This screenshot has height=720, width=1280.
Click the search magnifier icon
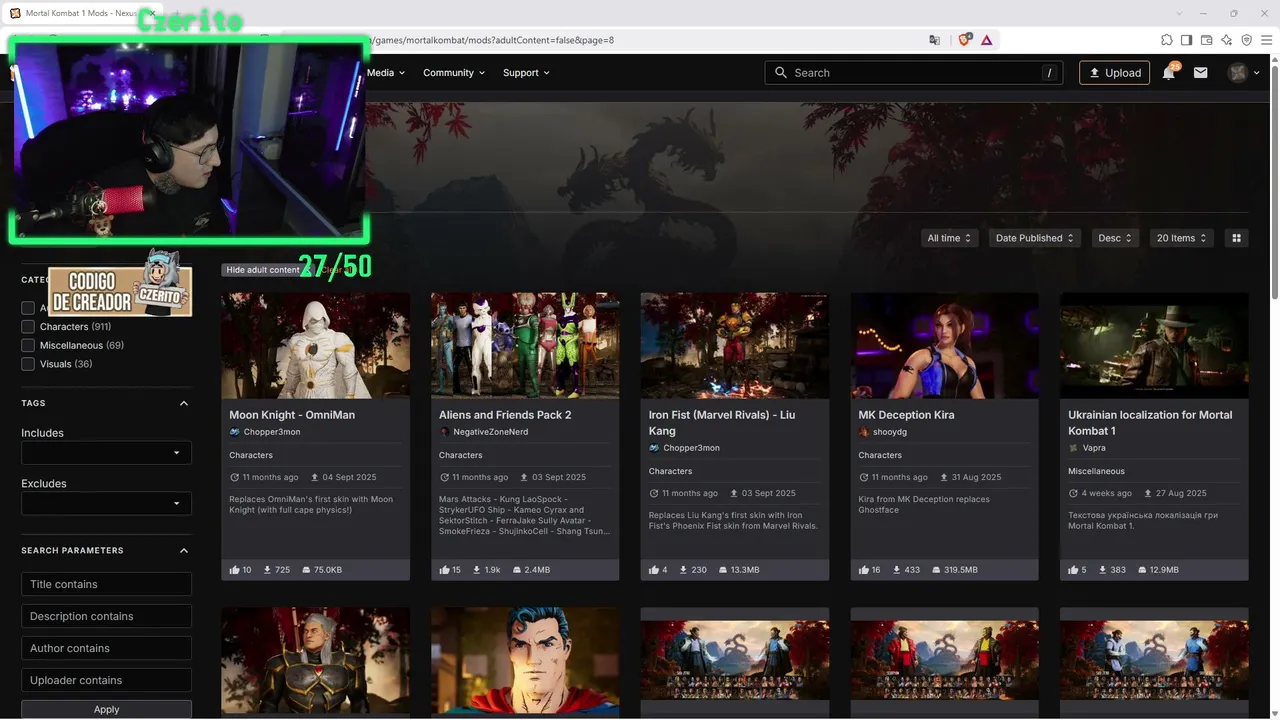point(781,73)
